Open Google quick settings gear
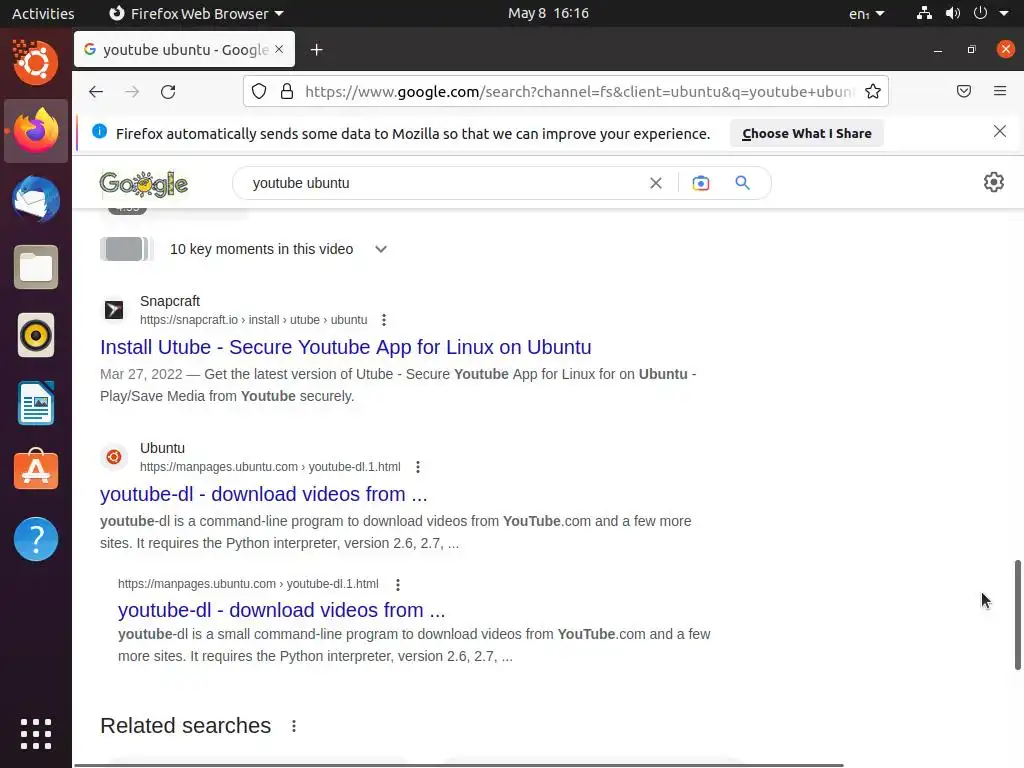 (x=993, y=182)
